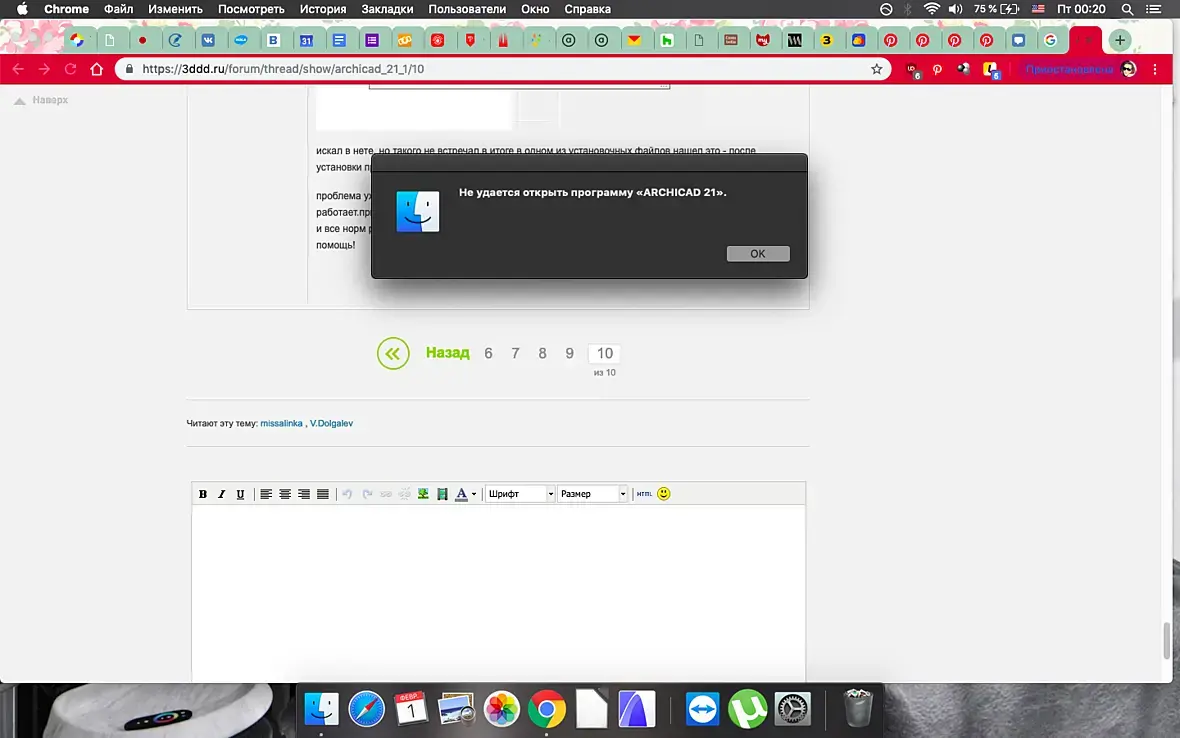This screenshot has height=738, width=1180.
Task: Open page 8 of the thread
Action: click(x=543, y=354)
